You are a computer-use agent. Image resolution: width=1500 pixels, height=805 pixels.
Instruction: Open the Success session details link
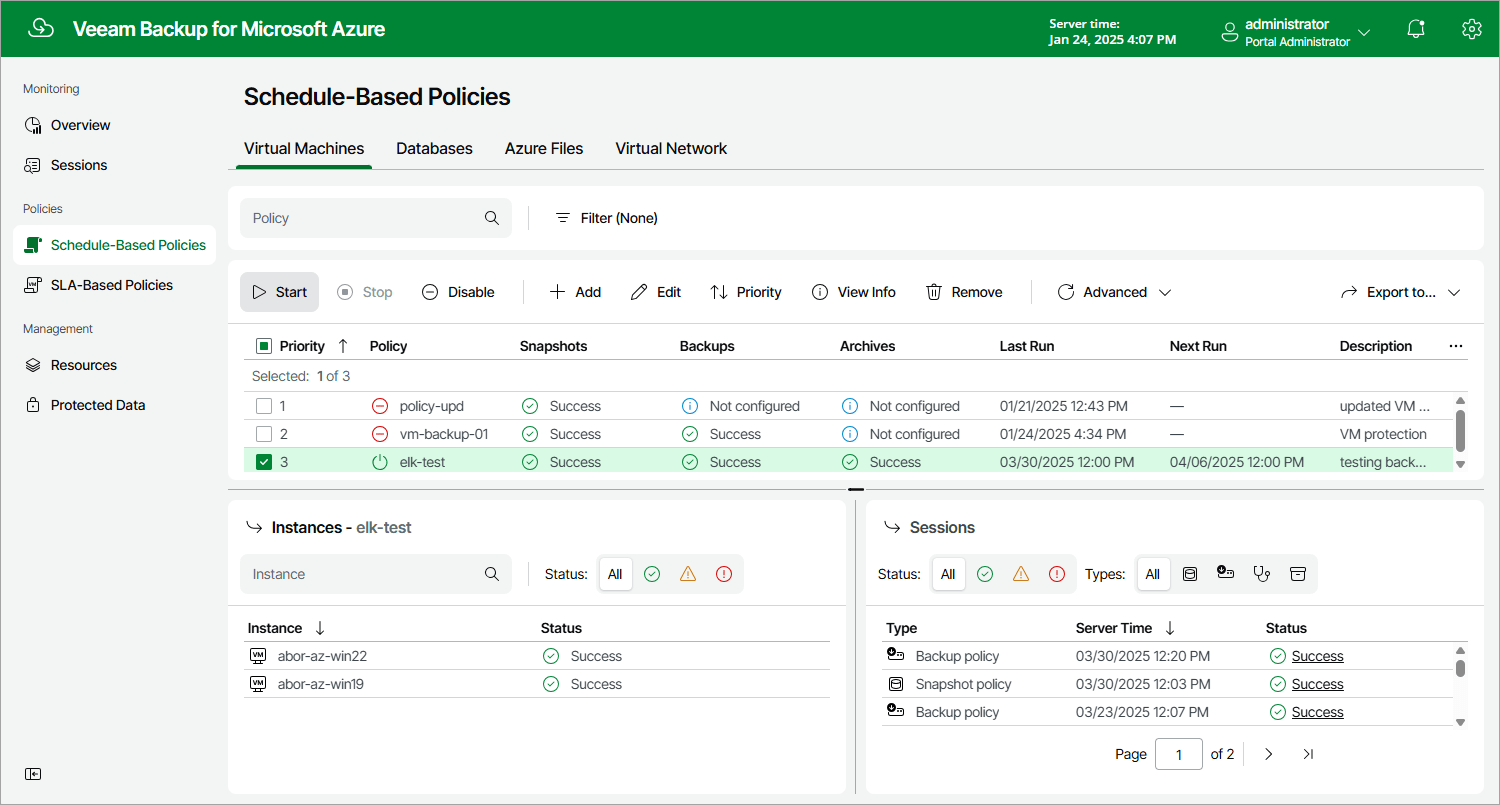(1317, 655)
